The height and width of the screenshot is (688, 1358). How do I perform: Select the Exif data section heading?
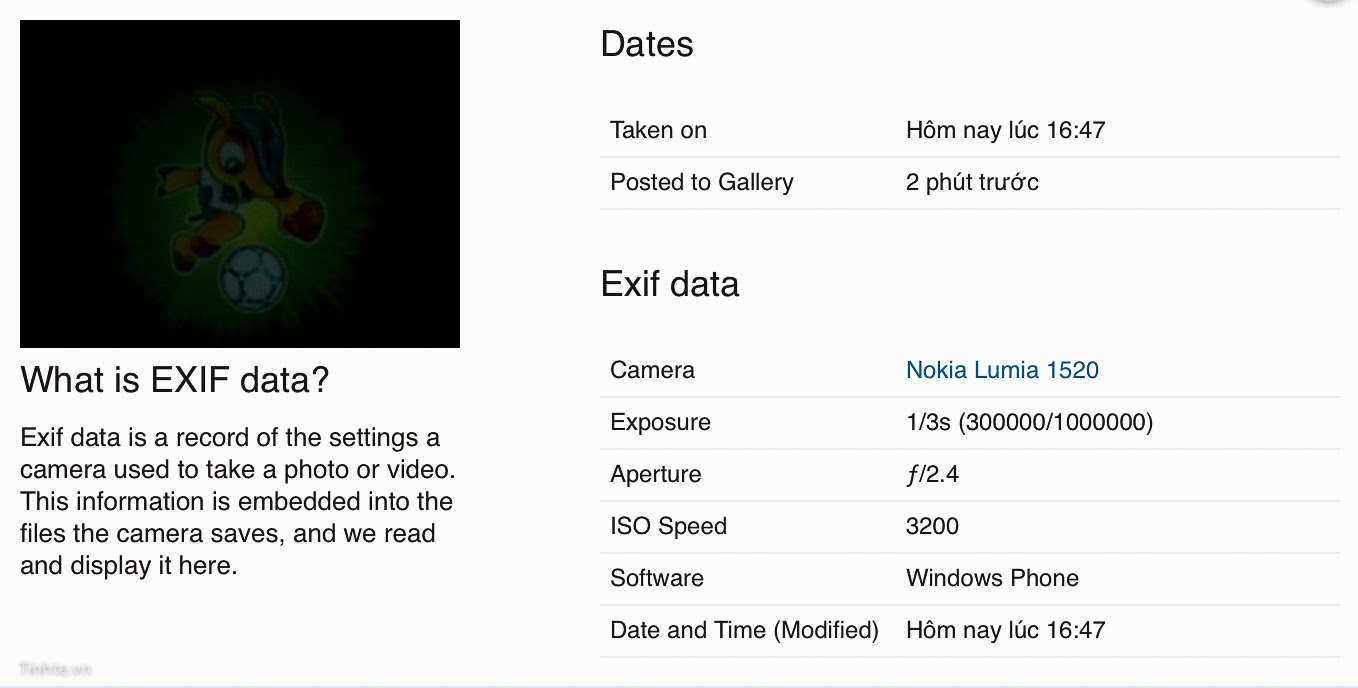(x=670, y=284)
